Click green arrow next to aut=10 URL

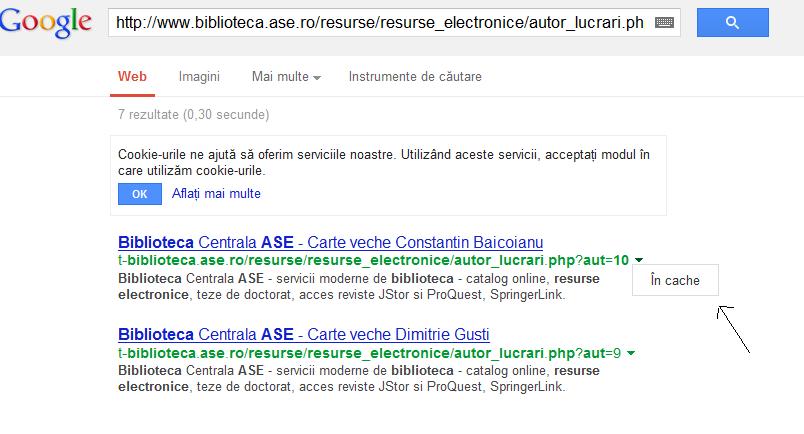coord(639,261)
